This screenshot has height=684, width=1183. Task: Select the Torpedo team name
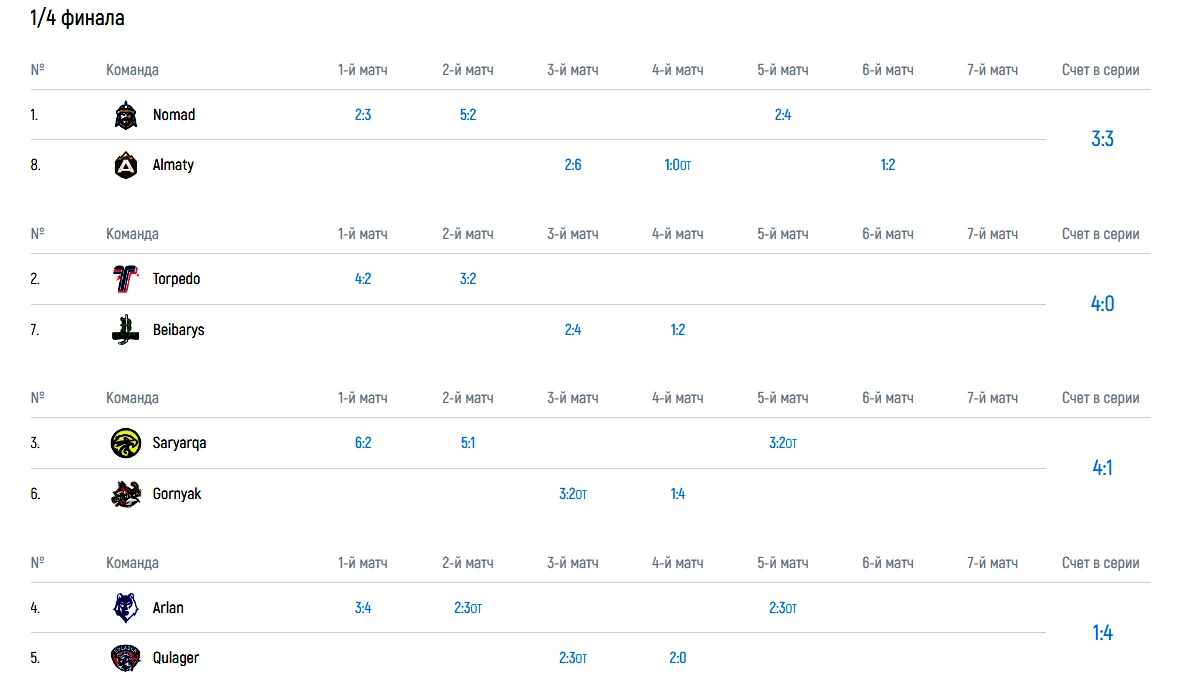(176, 279)
